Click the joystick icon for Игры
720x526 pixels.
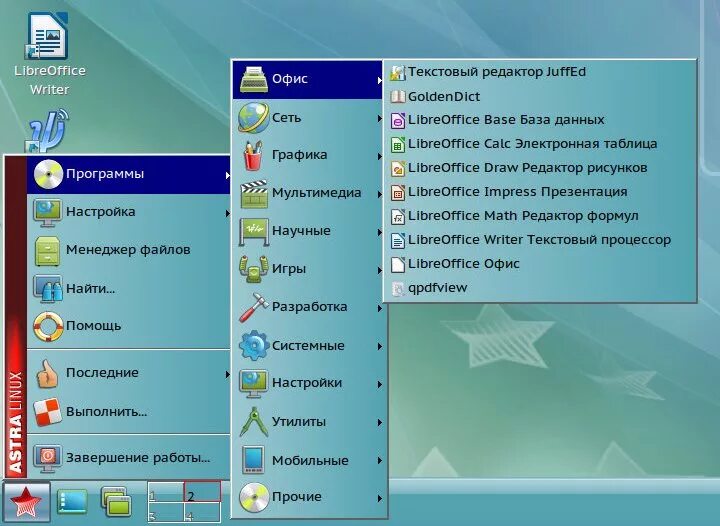(253, 269)
